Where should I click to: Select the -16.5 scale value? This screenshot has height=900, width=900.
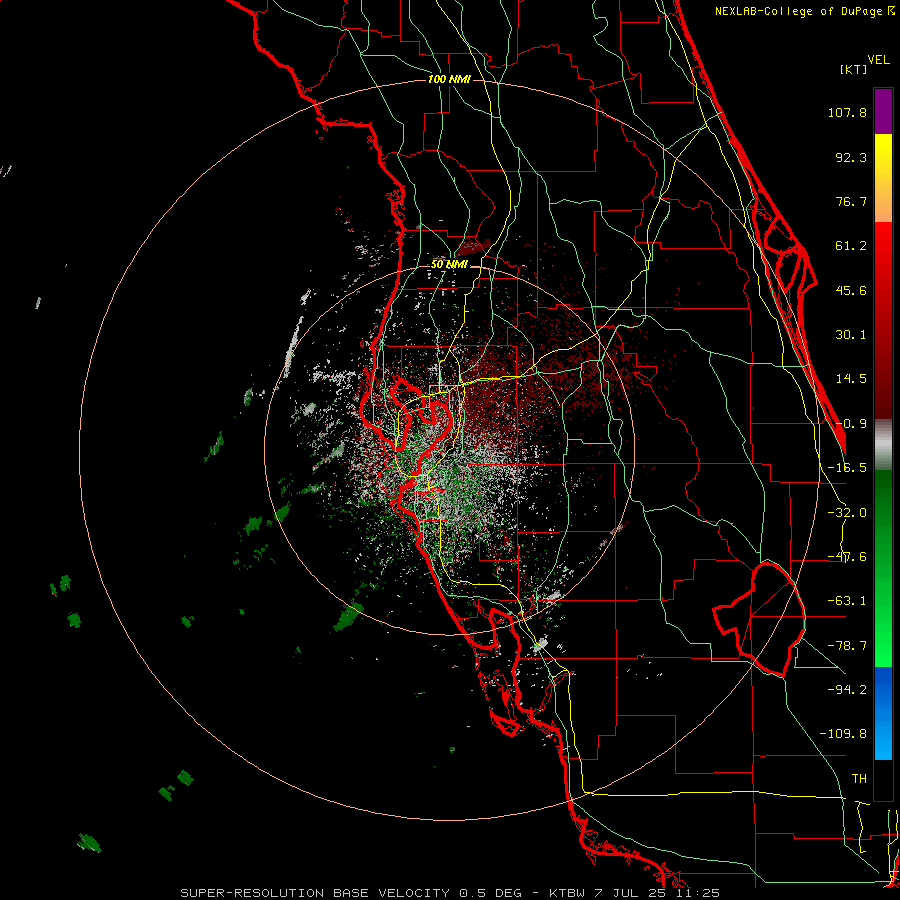(847, 468)
